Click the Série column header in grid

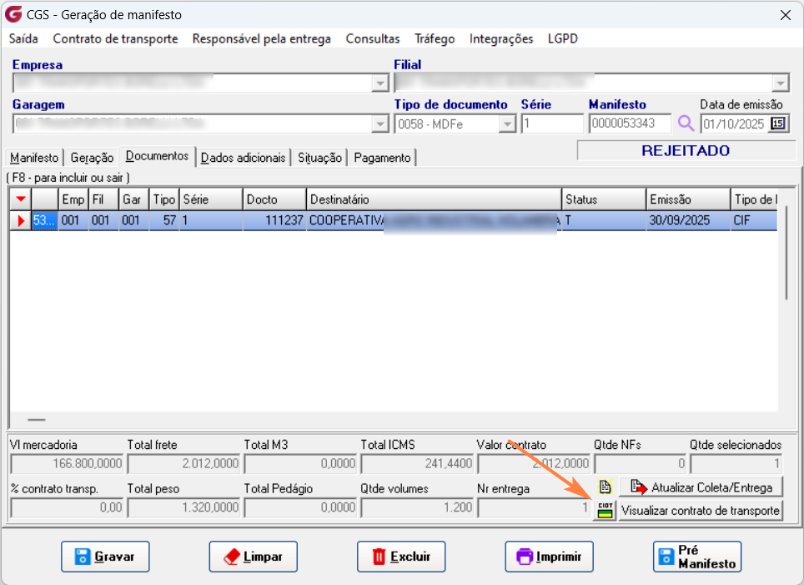pos(211,199)
